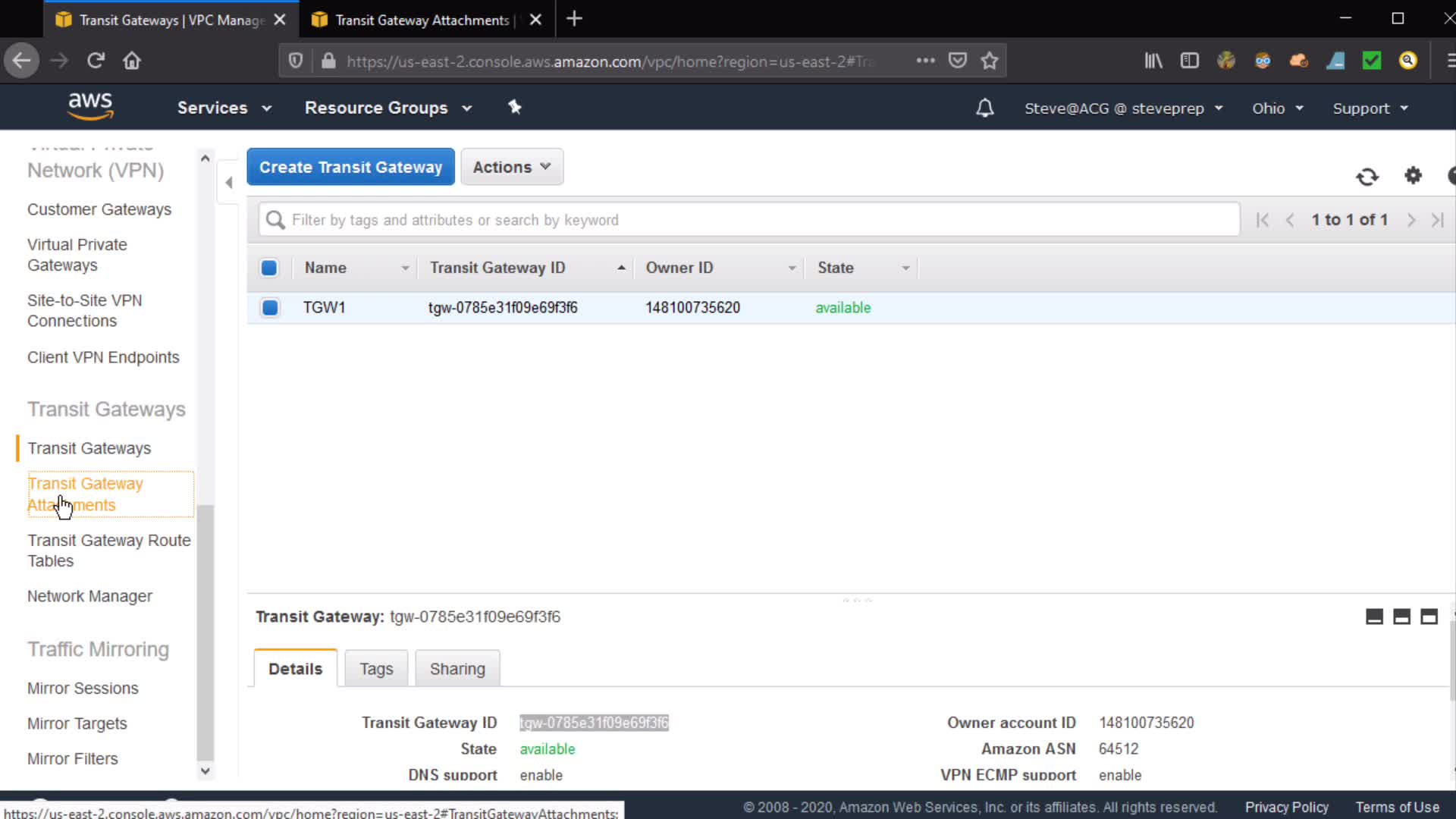The height and width of the screenshot is (819, 1456).
Task: Click the pushpin shortcut icon in AWS header
Action: 515,108
